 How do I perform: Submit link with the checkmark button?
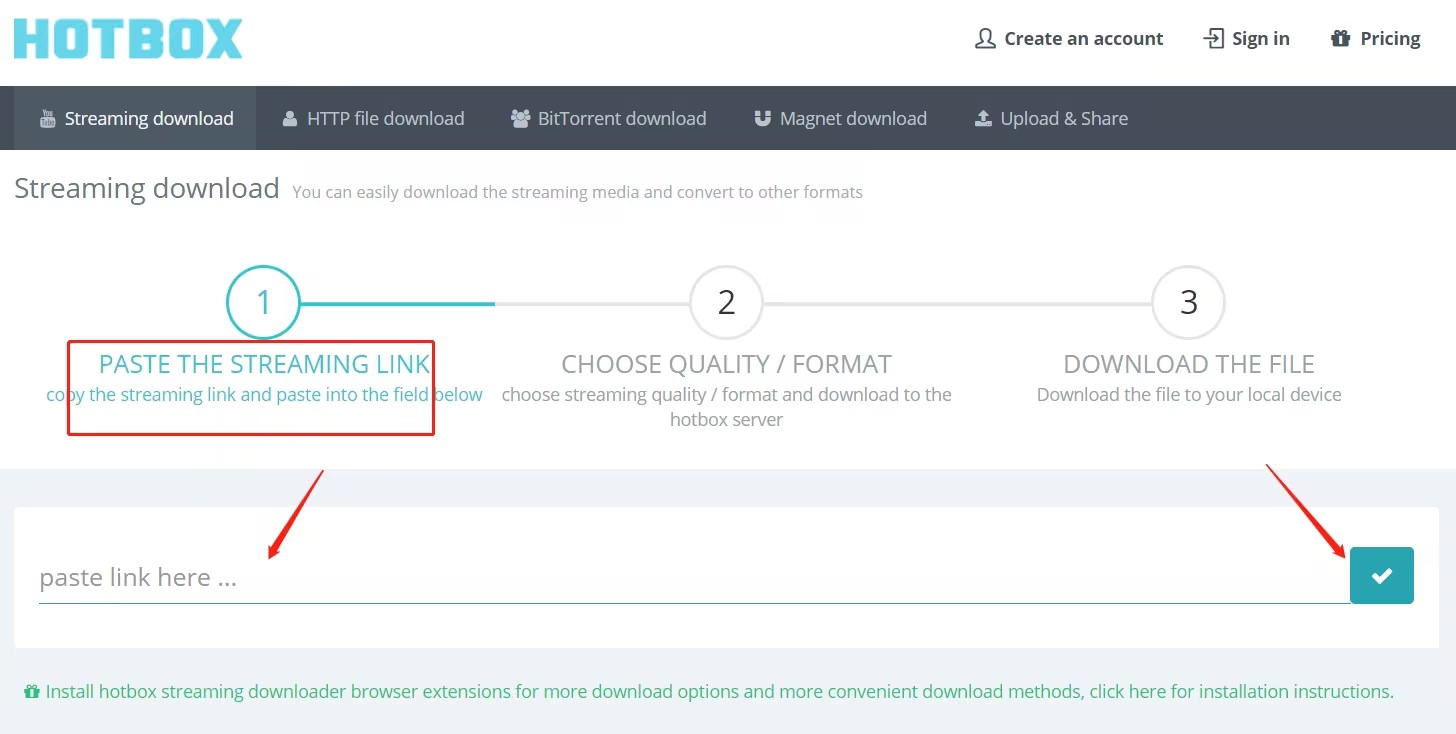tap(1382, 575)
